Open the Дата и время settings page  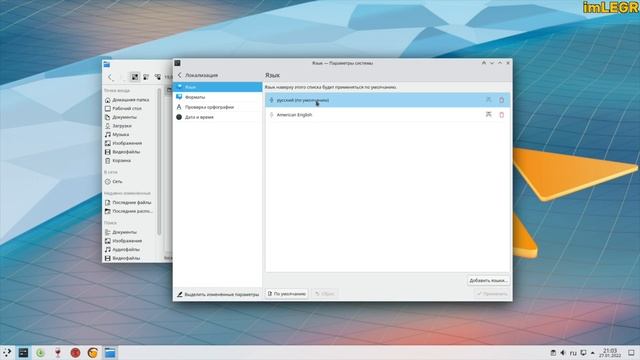218,117
